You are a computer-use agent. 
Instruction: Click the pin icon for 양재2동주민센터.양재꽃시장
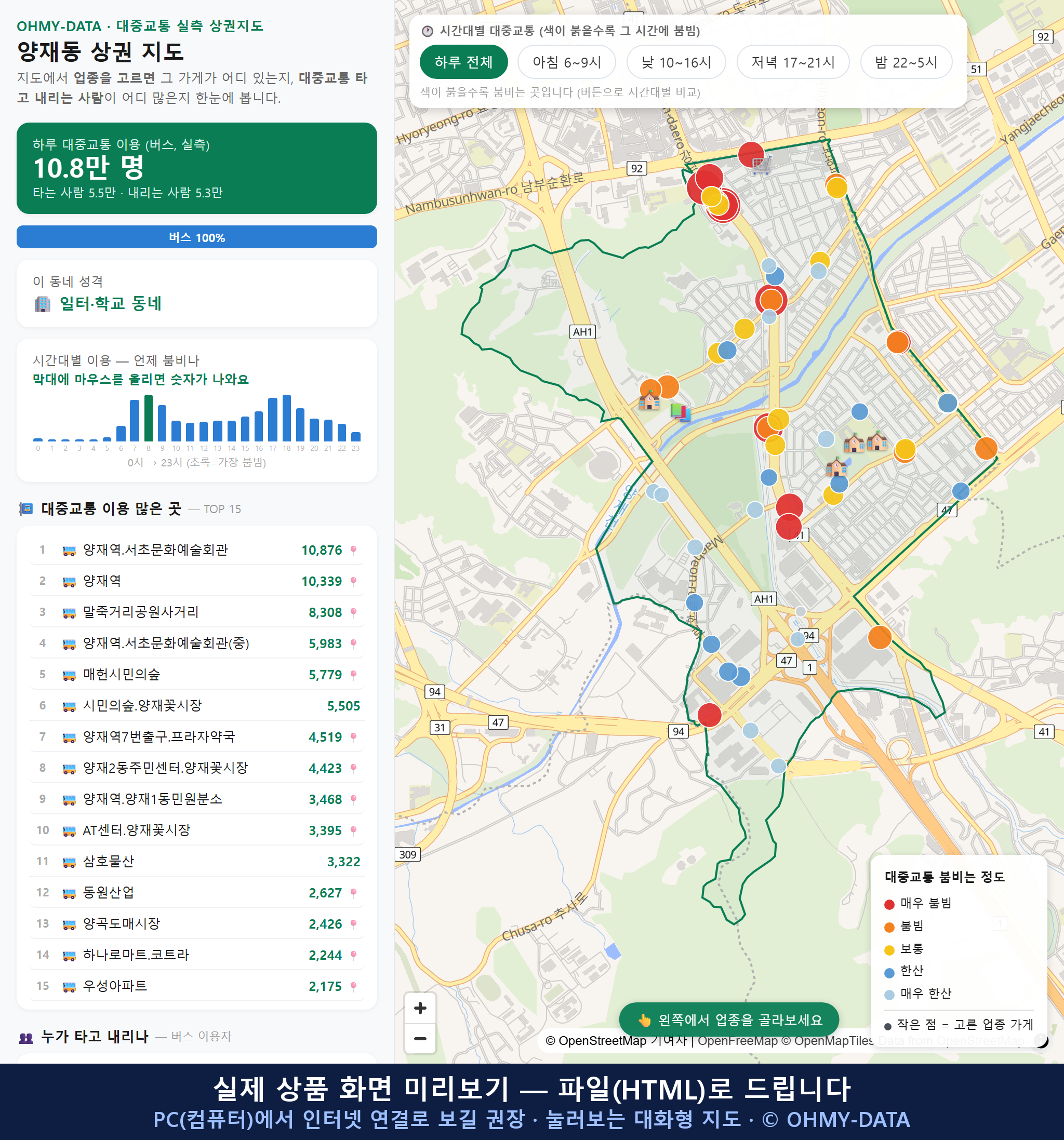click(353, 768)
